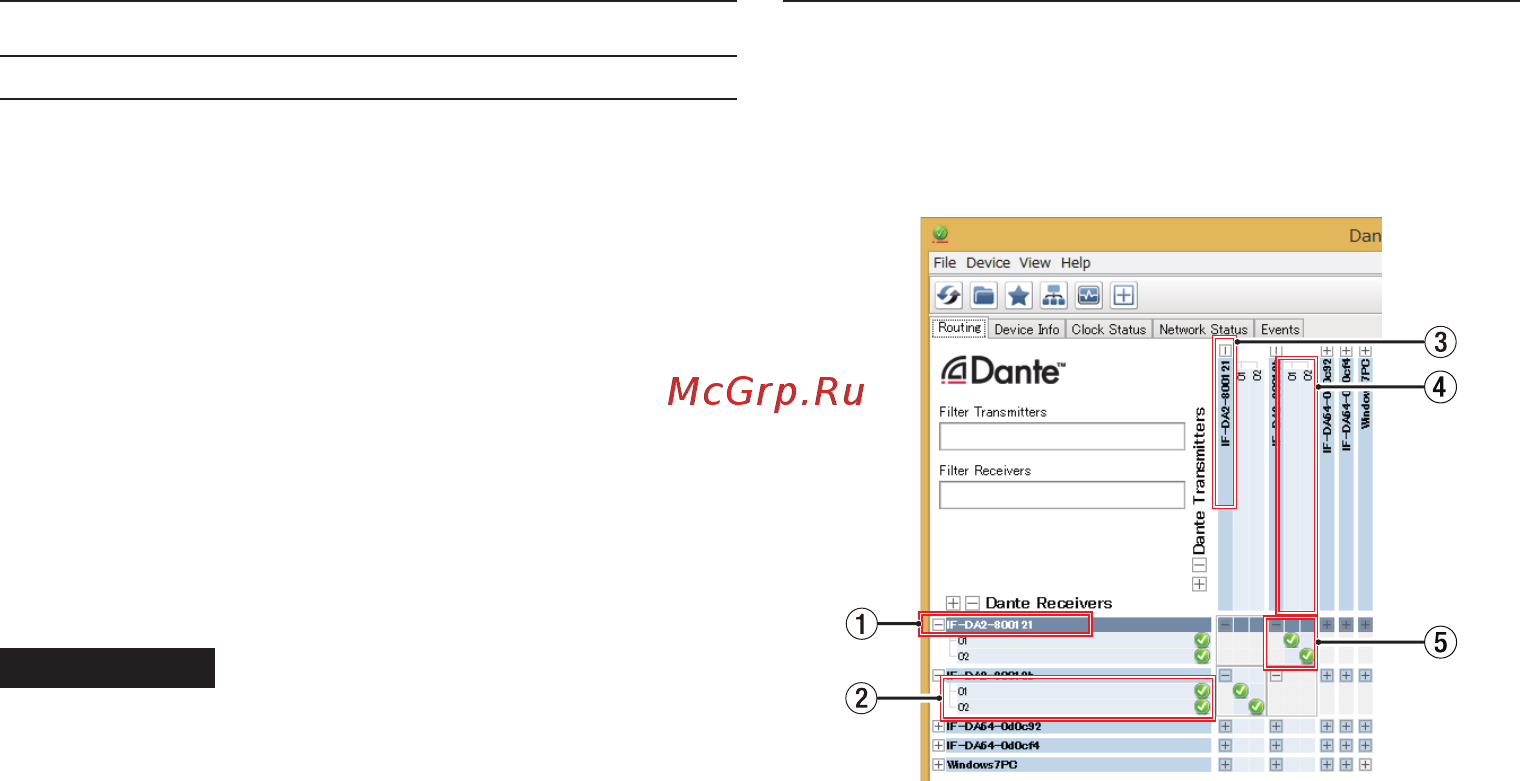Expand grid cell: IF-DA64-0d0c92 receiver, IF-DA2-800121 transmitter
Image resolution: width=1520 pixels, height=781 pixels.
[x=1225, y=727]
